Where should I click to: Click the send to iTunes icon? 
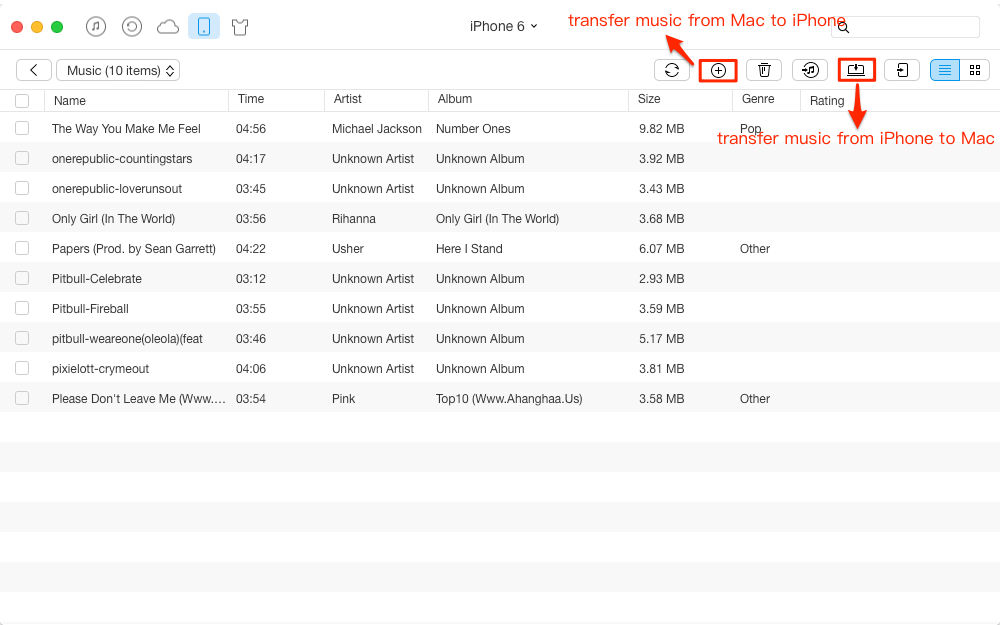click(810, 70)
